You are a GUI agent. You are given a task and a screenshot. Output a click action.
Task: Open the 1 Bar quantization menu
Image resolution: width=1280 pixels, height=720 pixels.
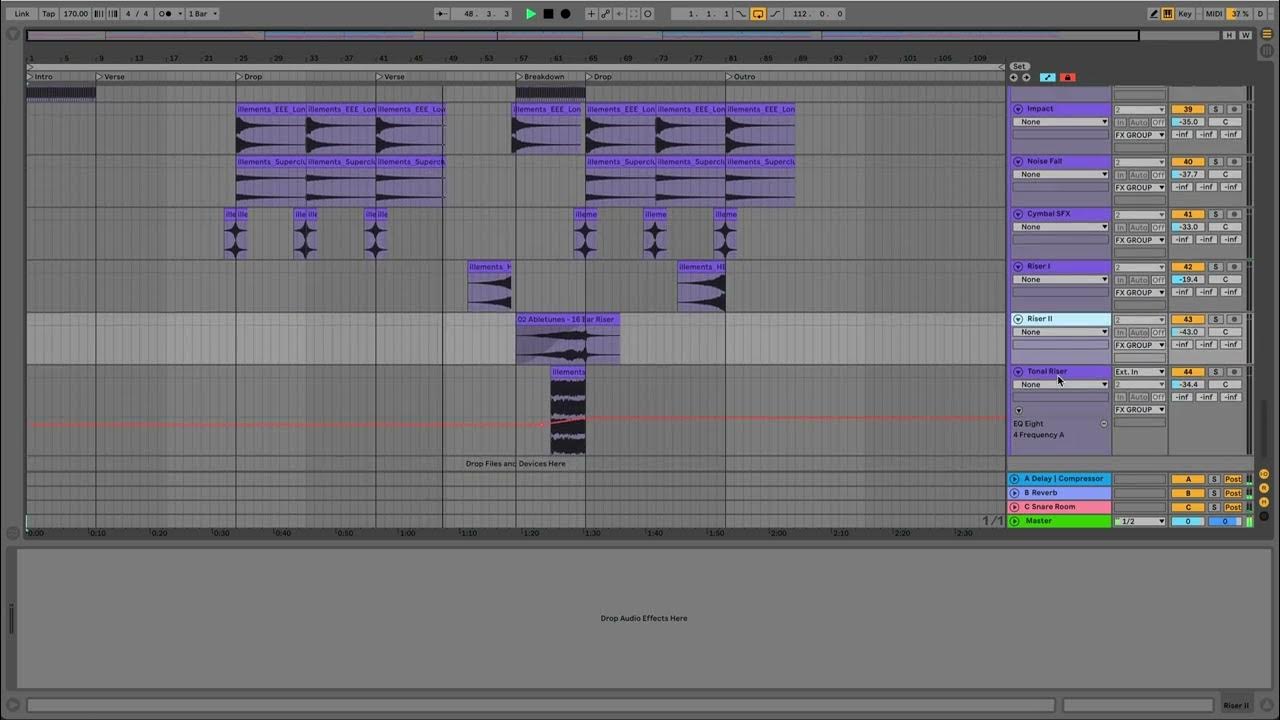tap(202, 14)
